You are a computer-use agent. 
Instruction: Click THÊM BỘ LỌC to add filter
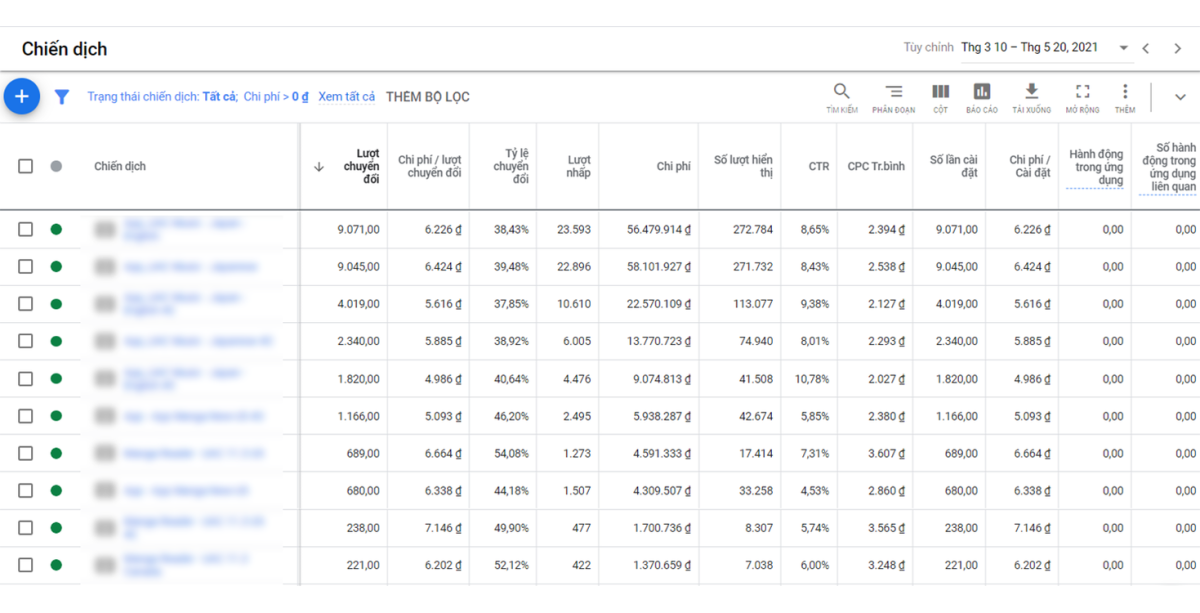click(x=427, y=97)
